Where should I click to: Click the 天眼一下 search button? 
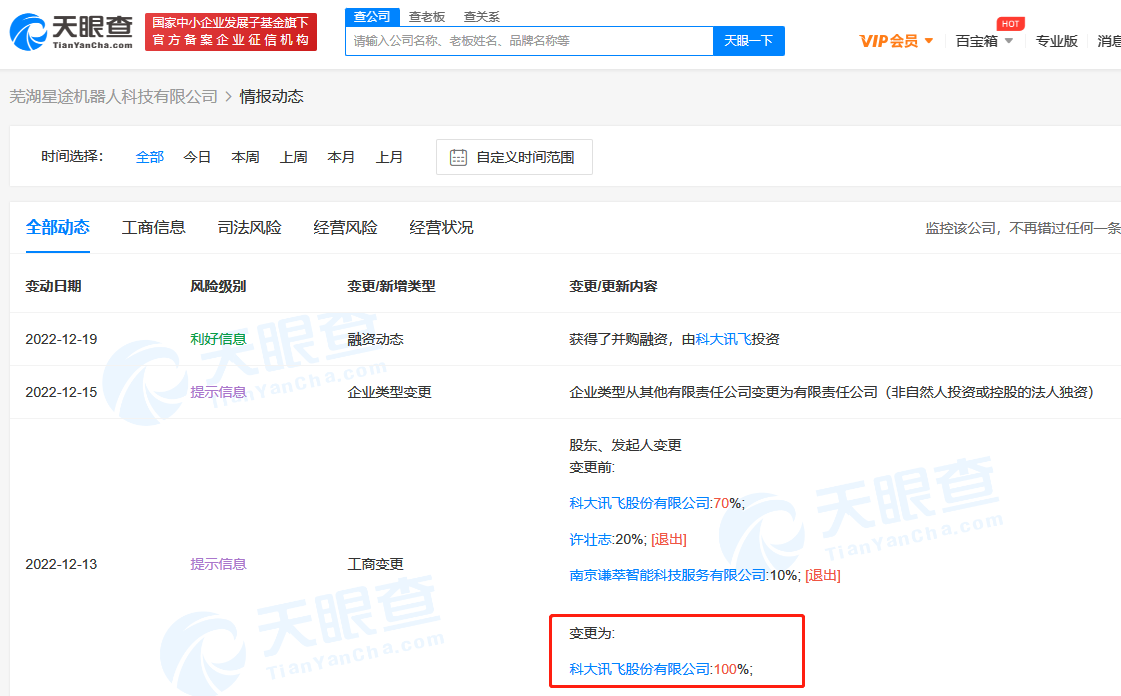click(x=749, y=41)
